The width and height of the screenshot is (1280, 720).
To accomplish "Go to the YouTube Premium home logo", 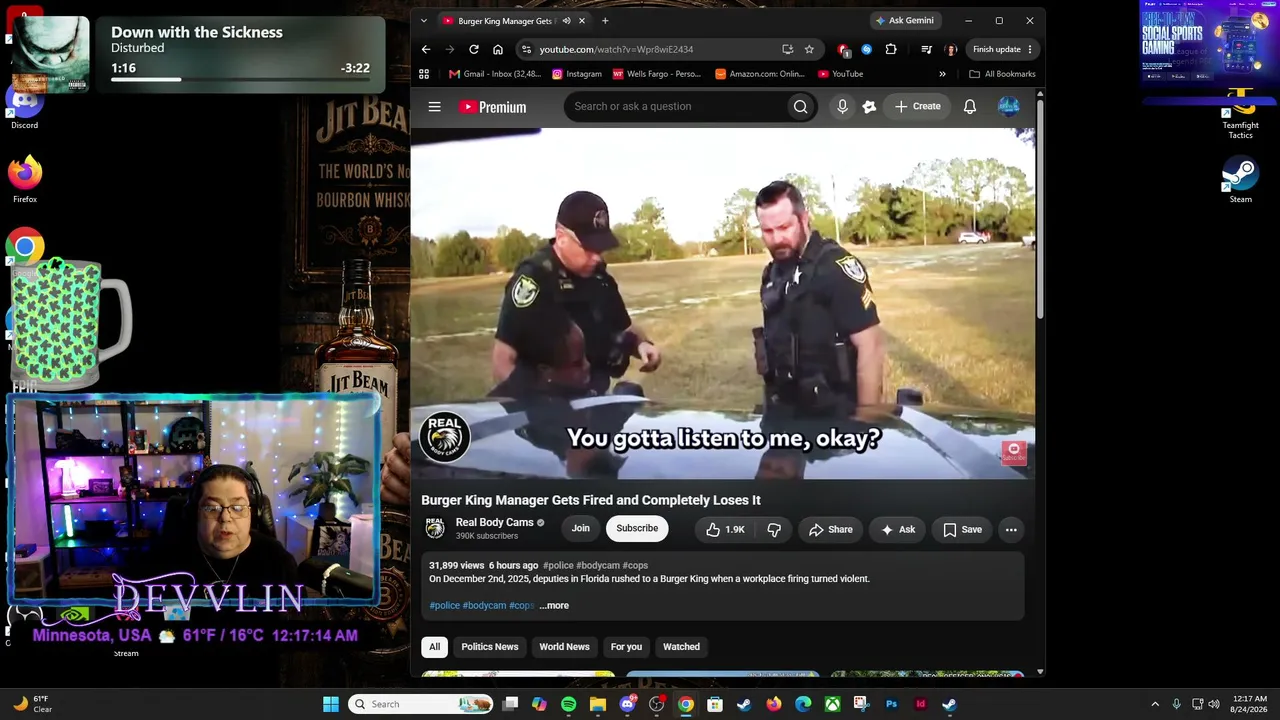I will [493, 107].
